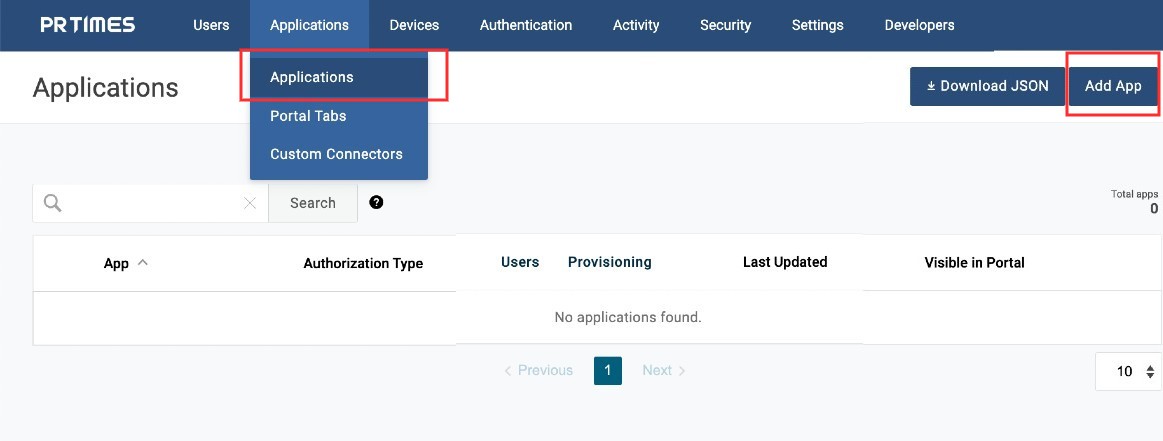Click the Add App button
Image resolution: width=1163 pixels, height=441 pixels.
pos(1113,86)
